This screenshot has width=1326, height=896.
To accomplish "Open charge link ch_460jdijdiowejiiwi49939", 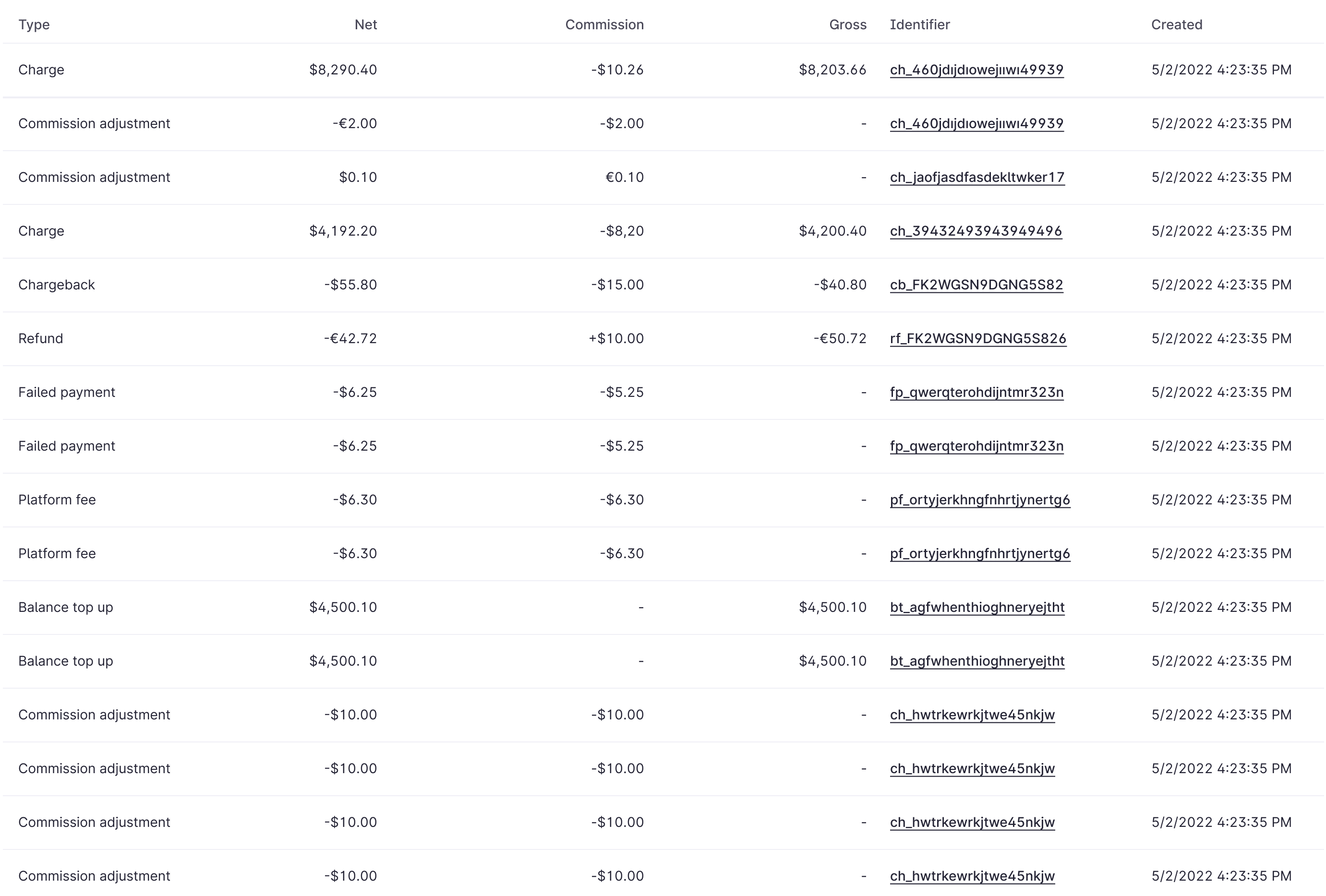I will coord(976,70).
